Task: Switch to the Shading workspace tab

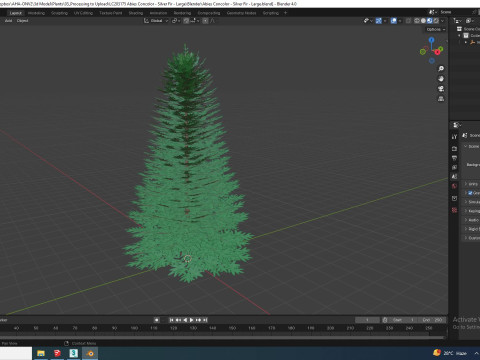Action: [136, 13]
